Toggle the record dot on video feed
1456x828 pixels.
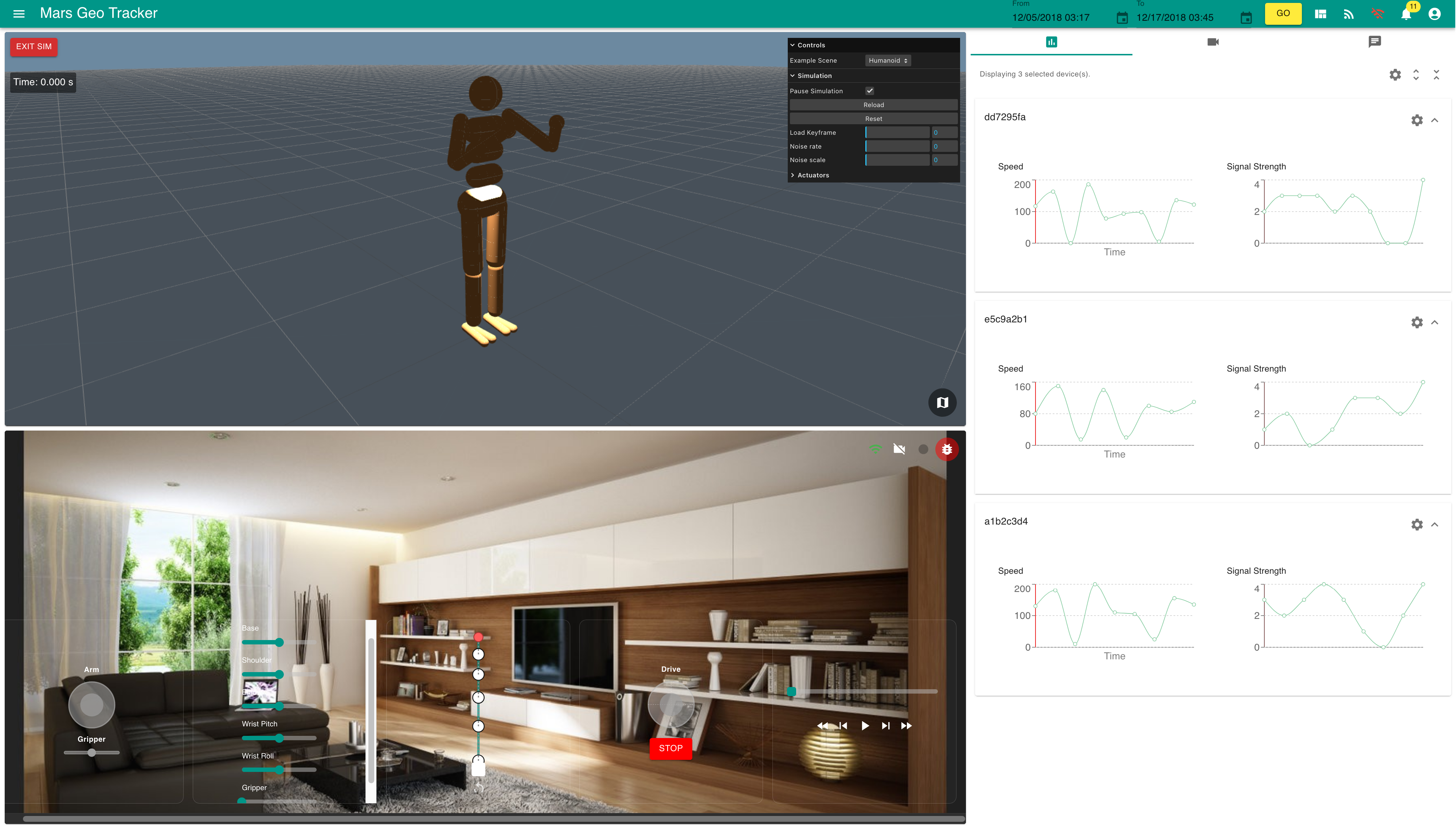click(x=923, y=449)
